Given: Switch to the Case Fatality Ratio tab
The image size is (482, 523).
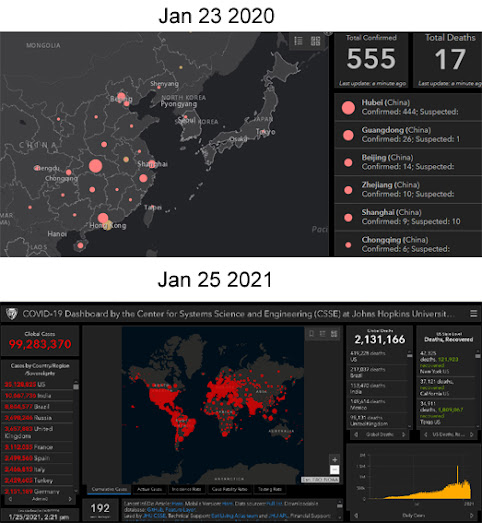Looking at the screenshot, I should (x=229, y=489).
